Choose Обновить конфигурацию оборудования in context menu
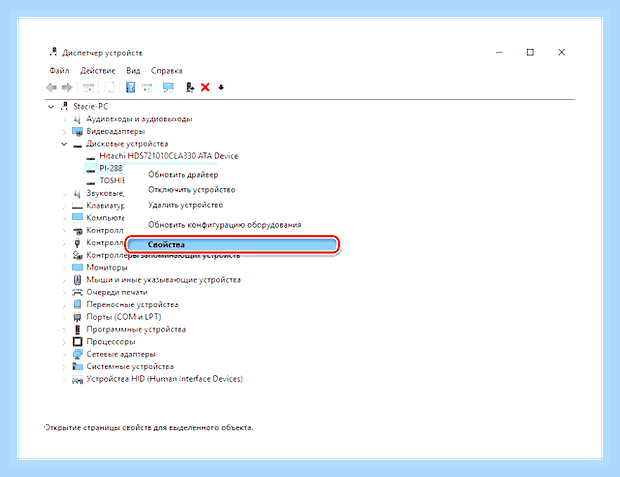Viewport: 620px width, 477px height. click(x=225, y=225)
